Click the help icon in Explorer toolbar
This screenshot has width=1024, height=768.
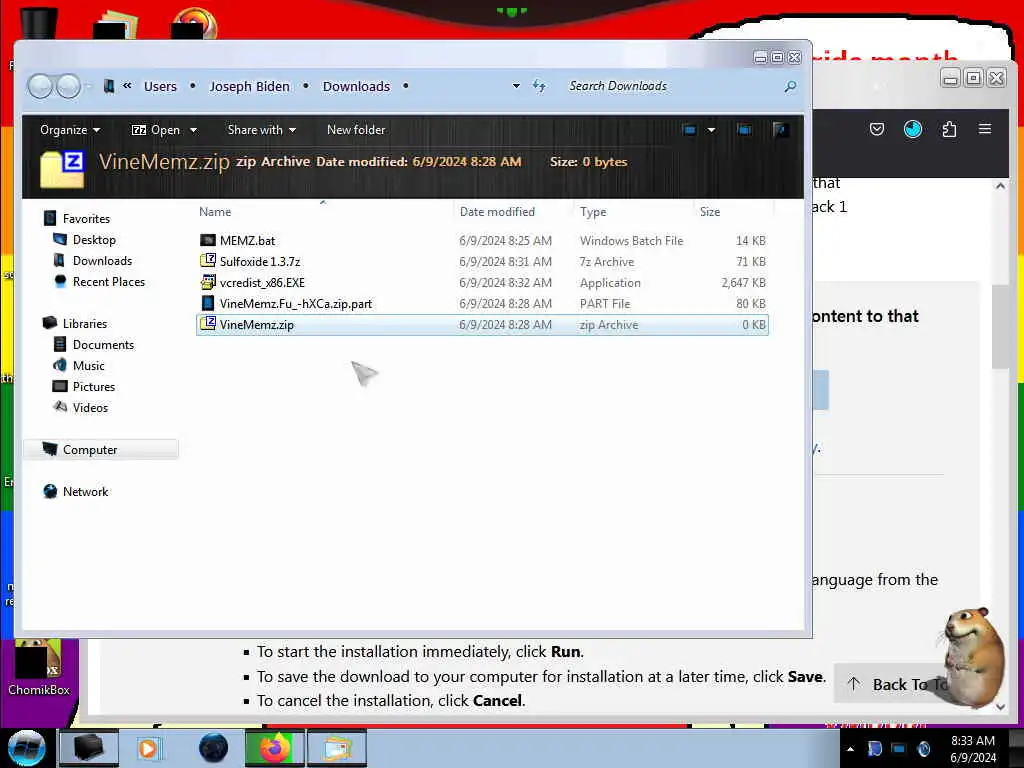(x=780, y=130)
